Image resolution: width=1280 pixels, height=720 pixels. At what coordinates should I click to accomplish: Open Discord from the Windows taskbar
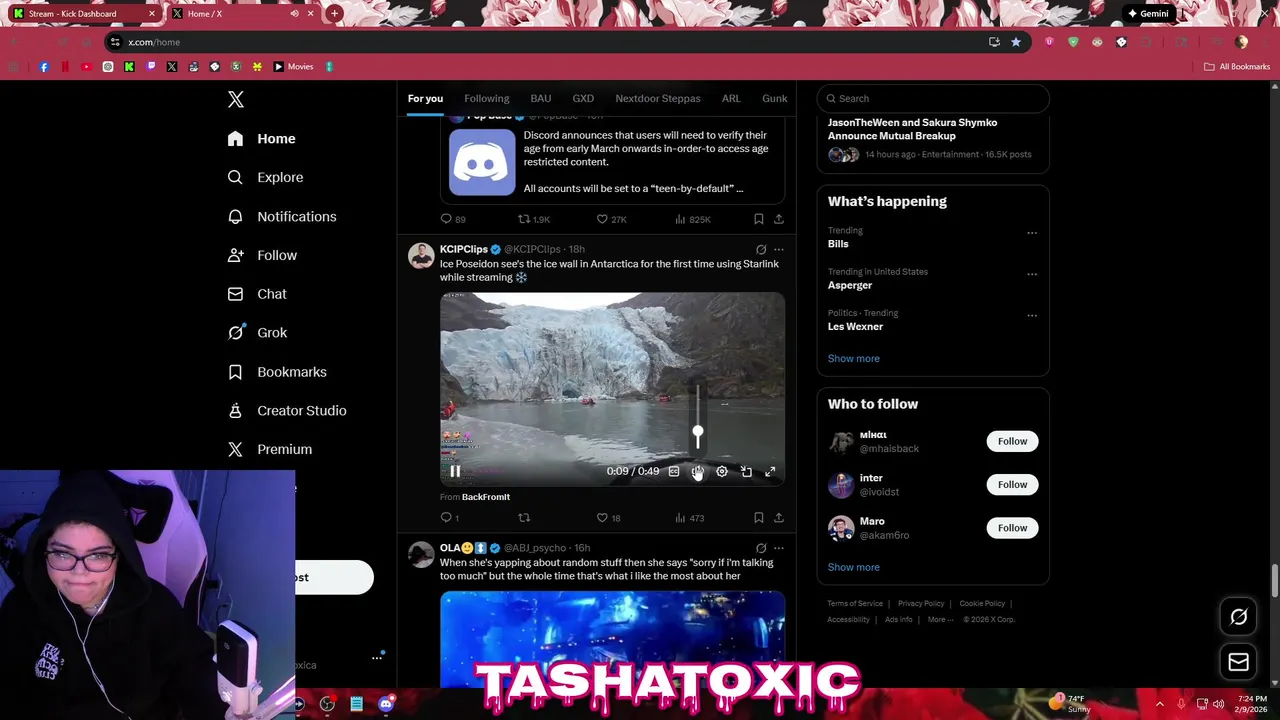coord(386,704)
